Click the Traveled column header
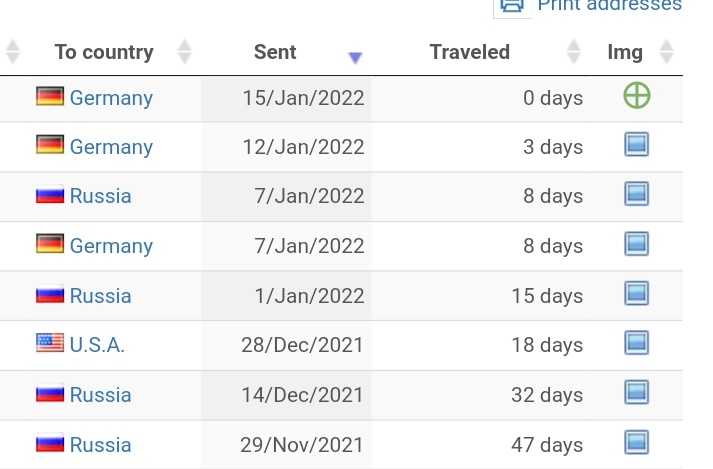The width and height of the screenshot is (713, 469). (470, 52)
